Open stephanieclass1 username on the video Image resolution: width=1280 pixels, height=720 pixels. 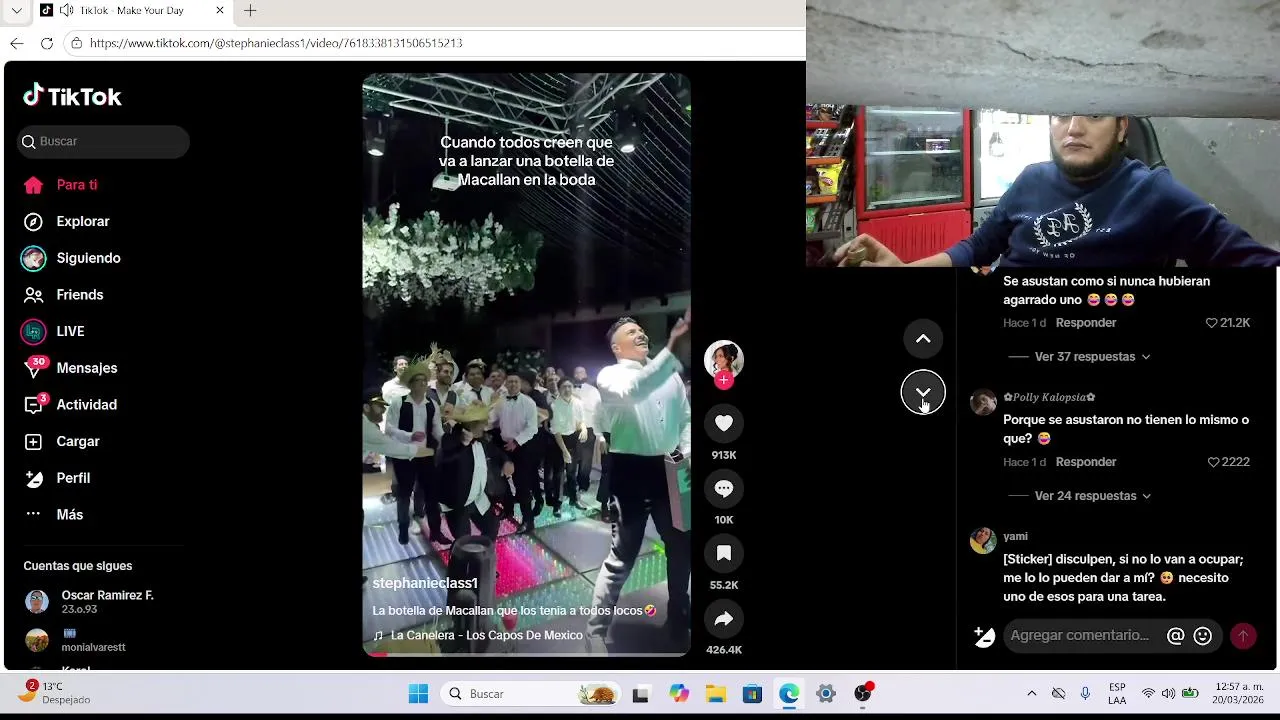click(425, 583)
